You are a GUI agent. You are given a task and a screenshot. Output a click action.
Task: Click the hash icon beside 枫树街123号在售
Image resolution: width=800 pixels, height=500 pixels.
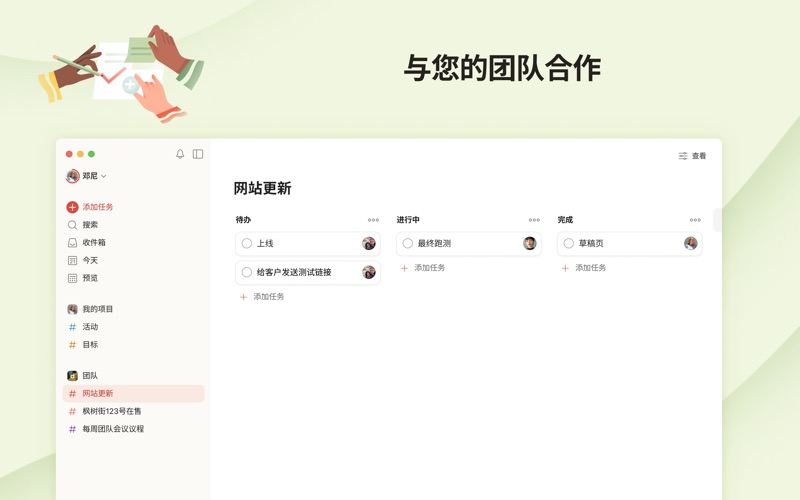pos(72,411)
